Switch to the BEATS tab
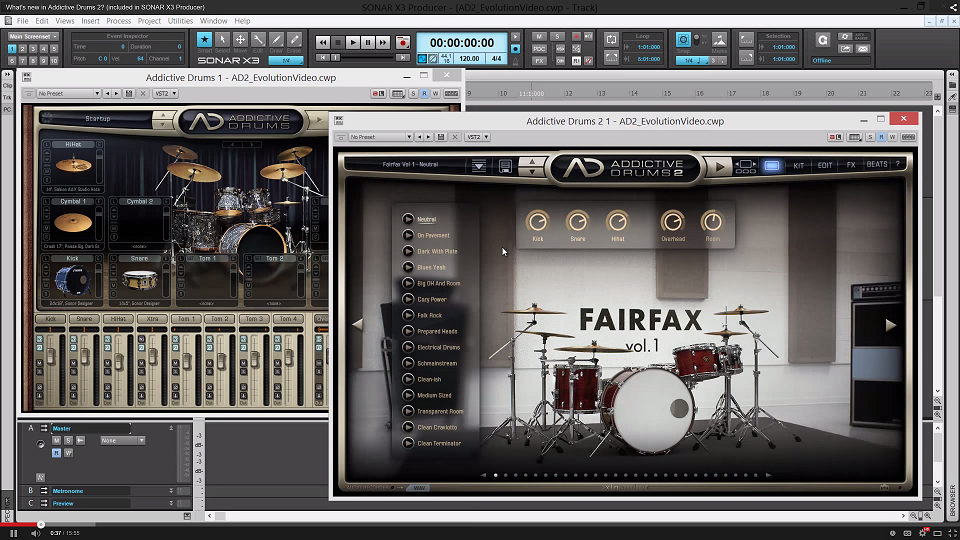The height and width of the screenshot is (540, 960). coord(877,165)
